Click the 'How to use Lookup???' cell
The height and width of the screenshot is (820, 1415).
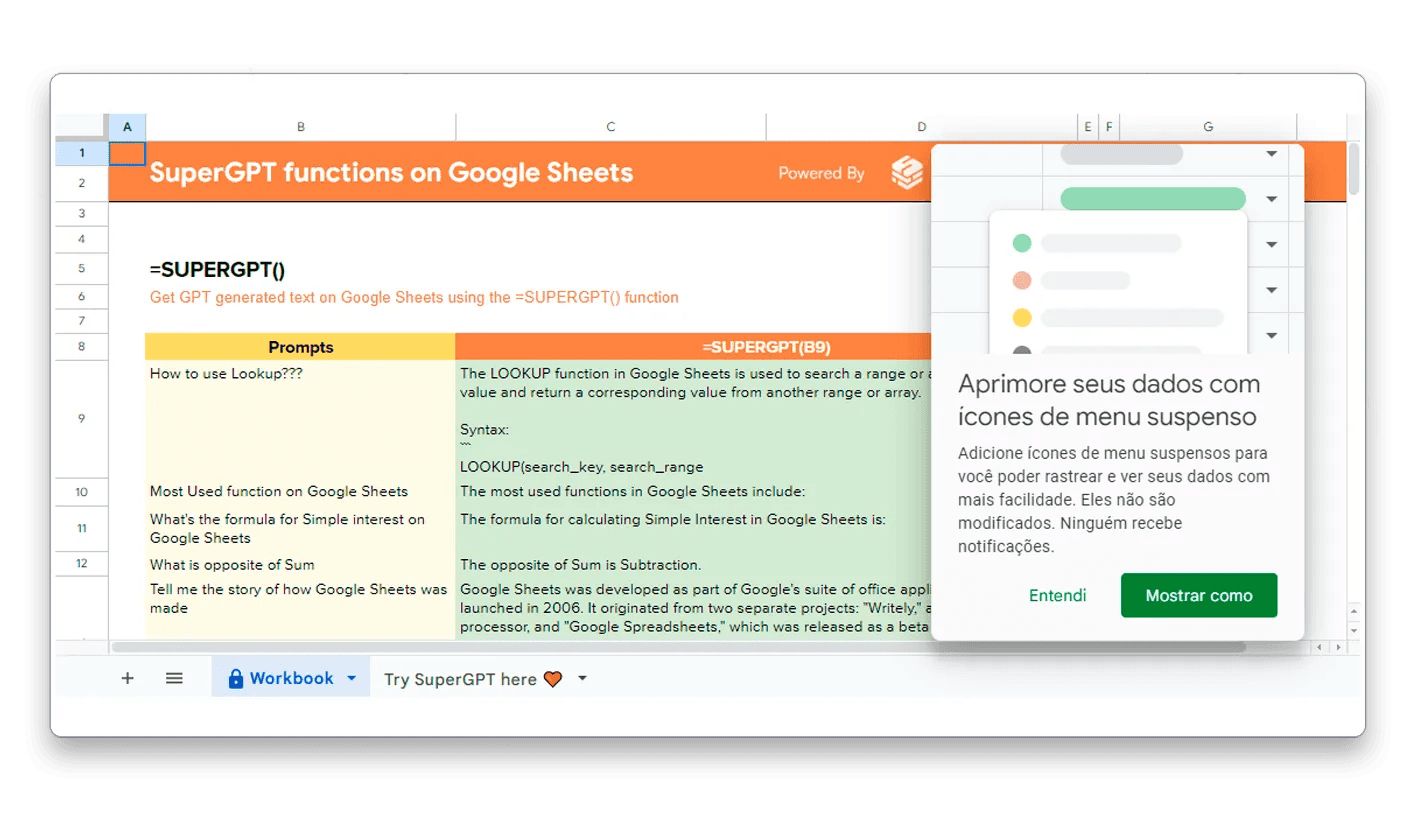click(x=300, y=419)
